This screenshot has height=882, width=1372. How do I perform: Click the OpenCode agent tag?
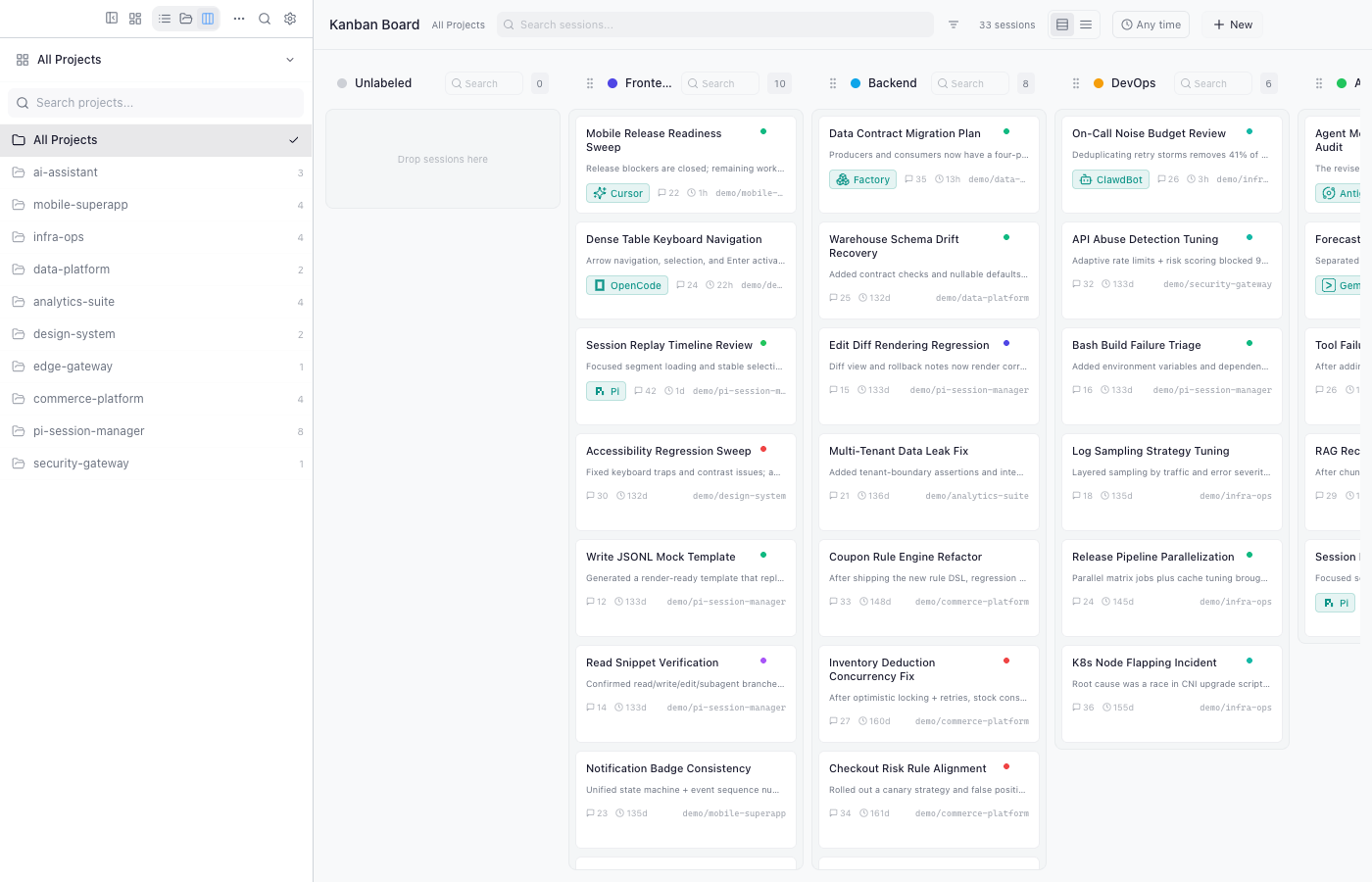[x=627, y=285]
